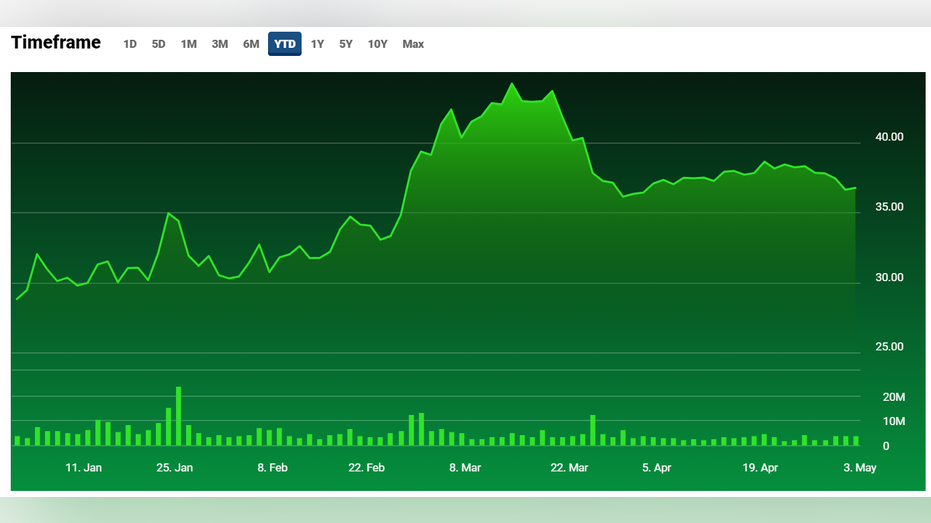Click the 25. Jan date label
Viewport: 931px width, 523px height.
point(175,468)
